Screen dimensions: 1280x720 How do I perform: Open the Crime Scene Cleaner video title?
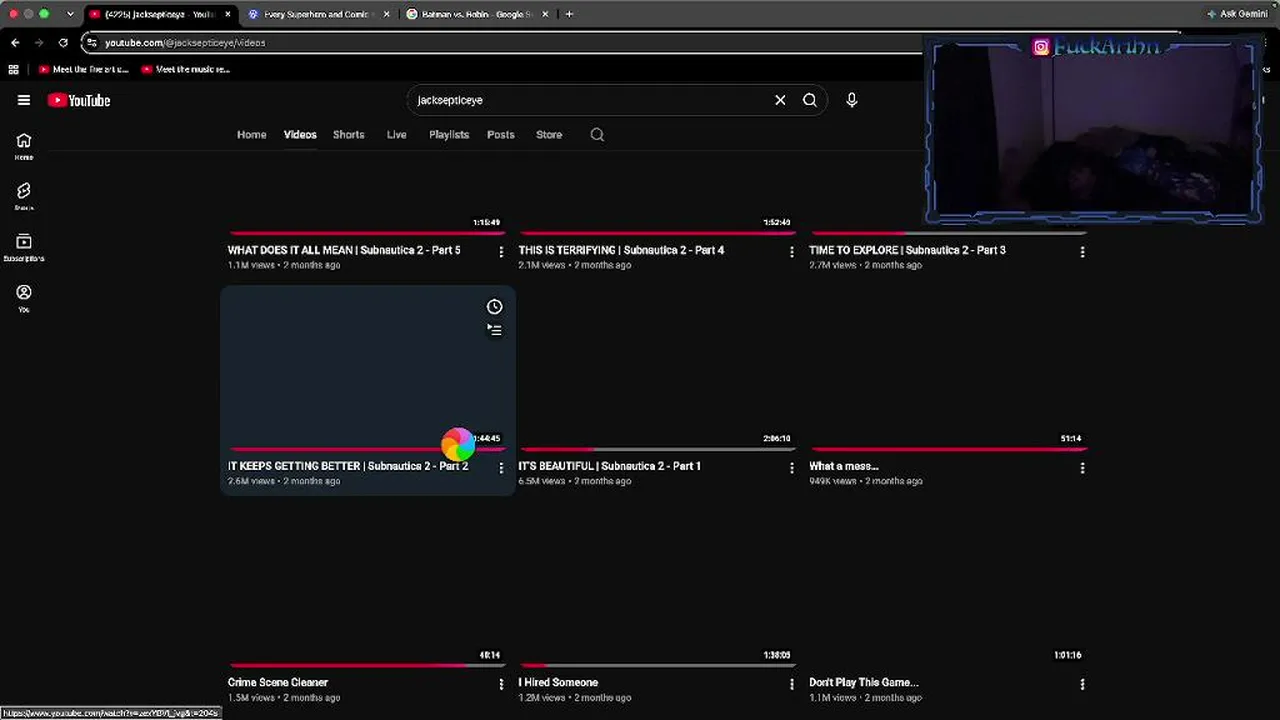278,682
